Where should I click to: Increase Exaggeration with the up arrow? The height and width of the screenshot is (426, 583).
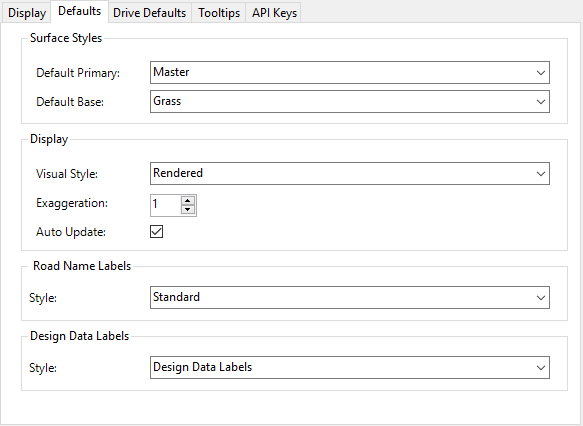pos(188,201)
